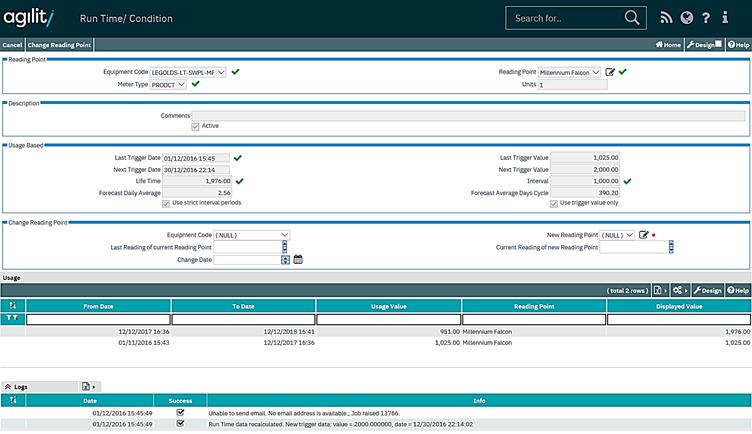Image resolution: width=752 pixels, height=434 pixels.
Task: Click the From Date filter field
Action: (x=98, y=319)
